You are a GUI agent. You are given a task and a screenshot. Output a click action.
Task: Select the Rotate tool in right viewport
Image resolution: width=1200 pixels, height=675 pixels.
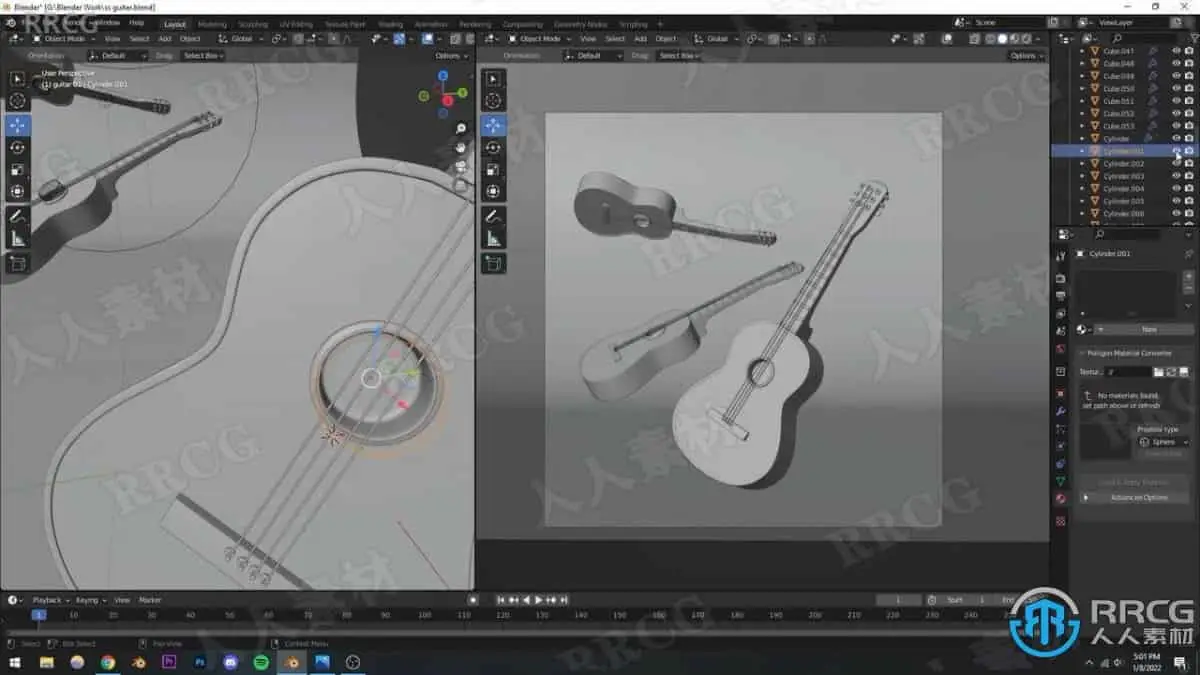[x=493, y=147]
